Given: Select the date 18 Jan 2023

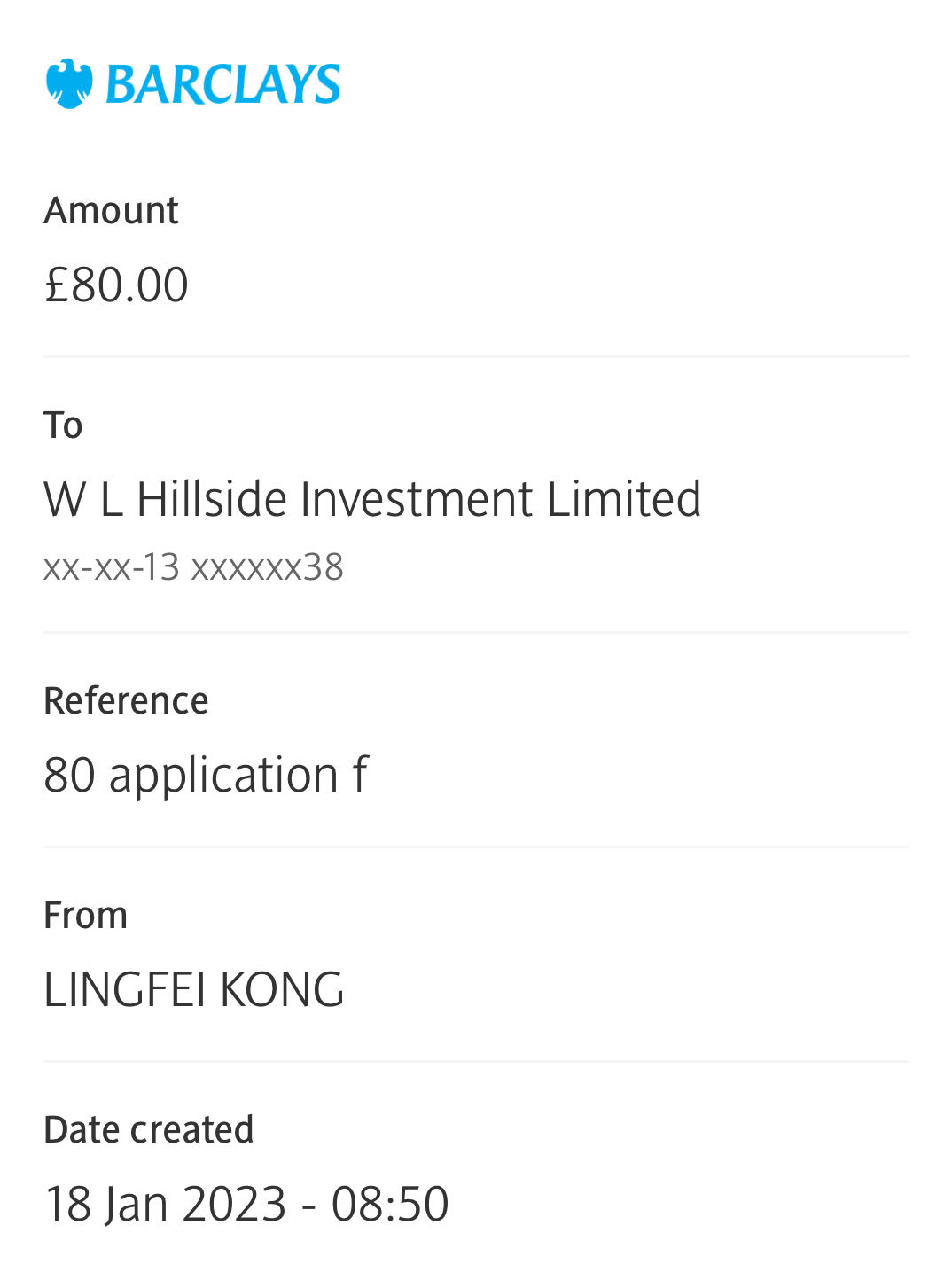Looking at the screenshot, I should pos(166,1205).
